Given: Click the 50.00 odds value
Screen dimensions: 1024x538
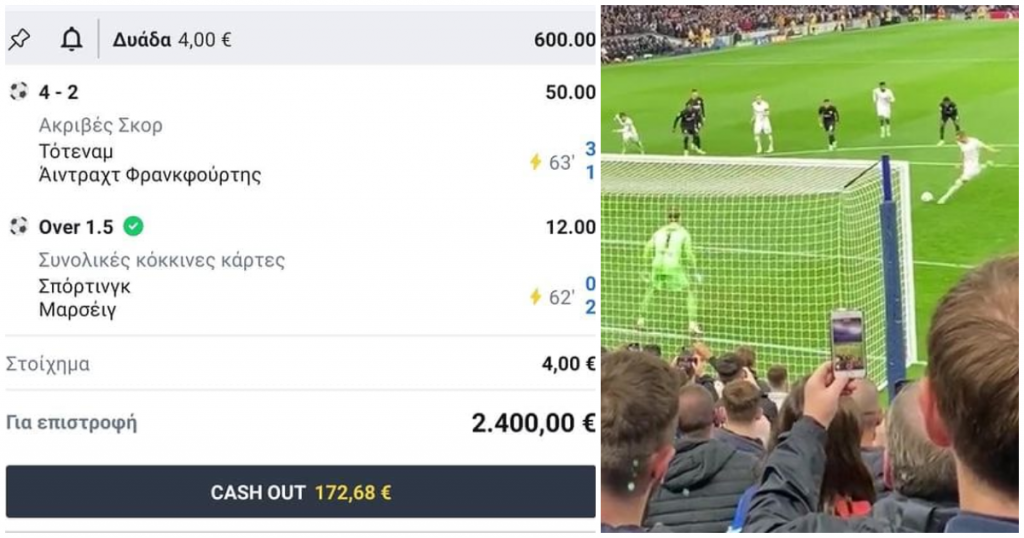Looking at the screenshot, I should click(570, 92).
